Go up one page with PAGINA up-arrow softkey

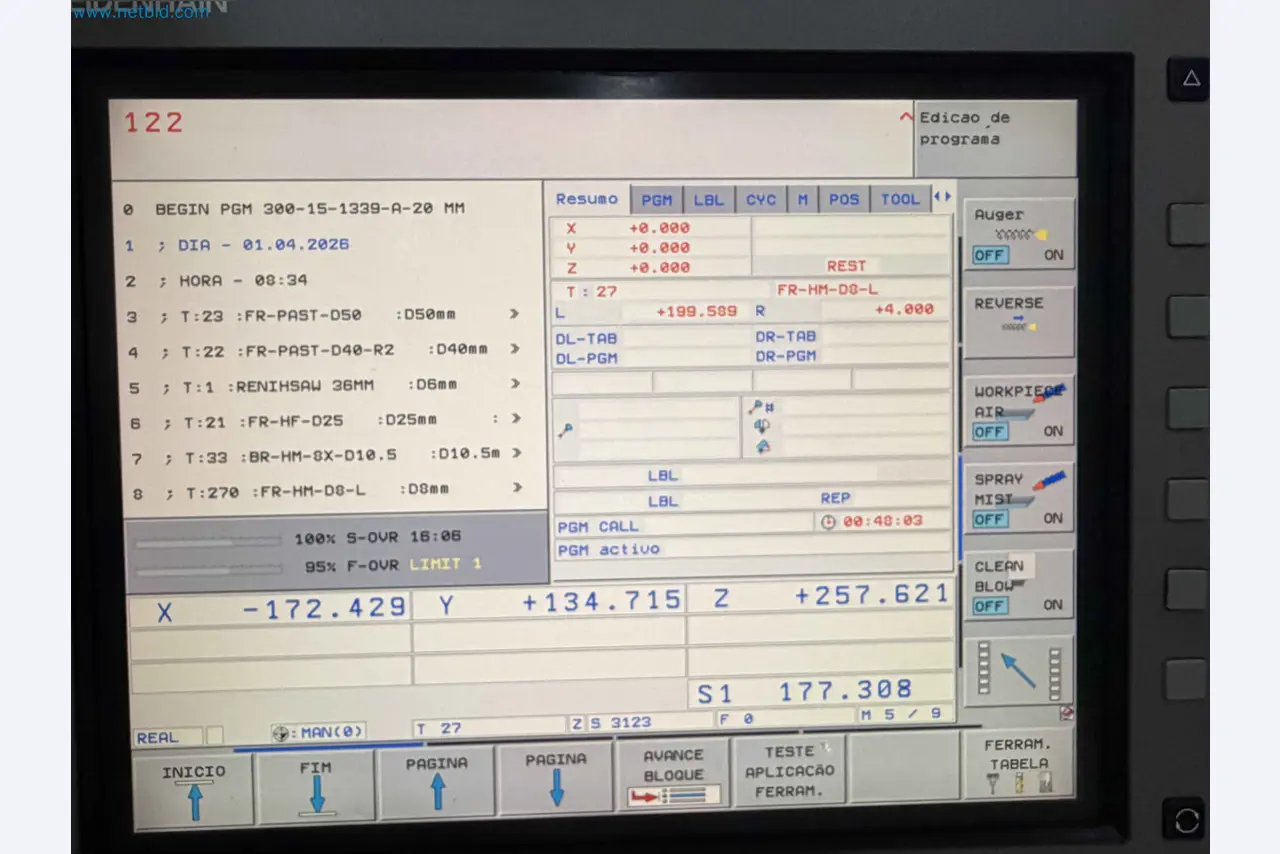[437, 782]
